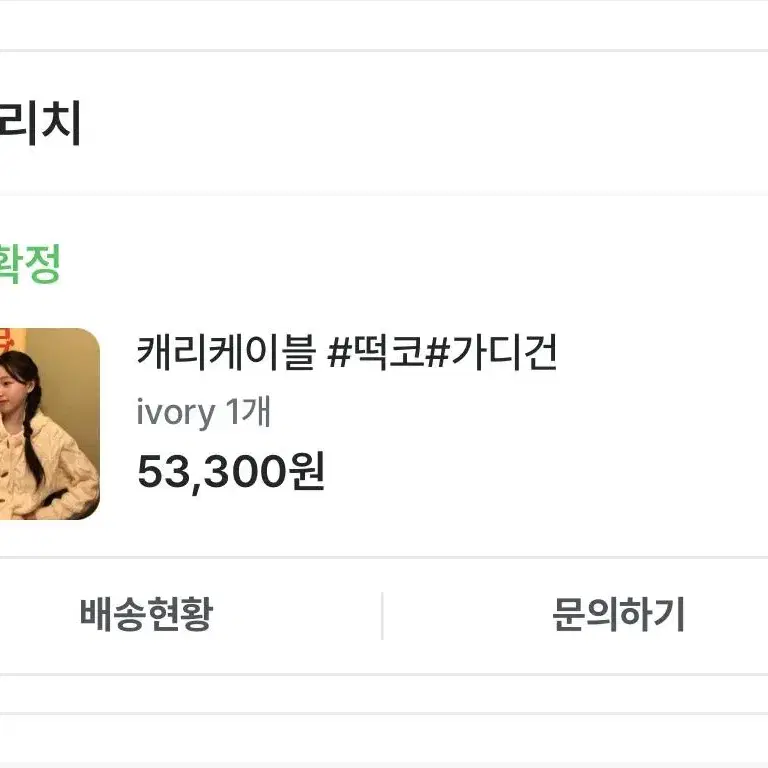Click the horizontal line above 배송현황
Image resolution: width=768 pixels, height=768 pixels.
384,557
